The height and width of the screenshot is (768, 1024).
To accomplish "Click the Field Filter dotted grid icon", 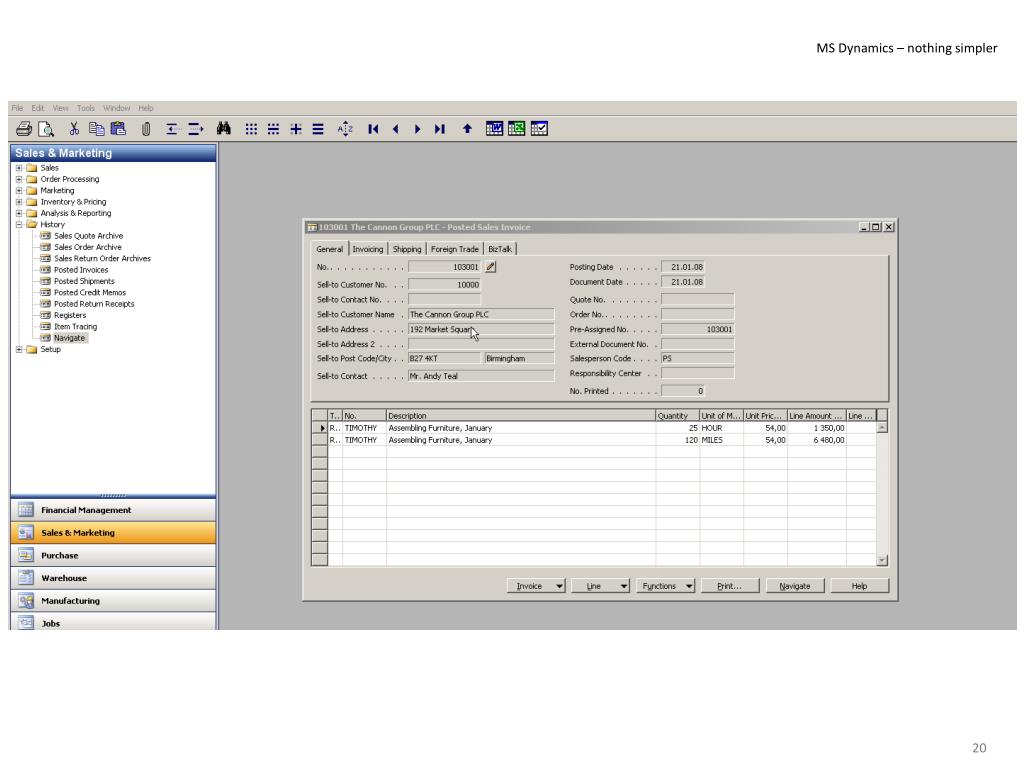I will tap(251, 129).
